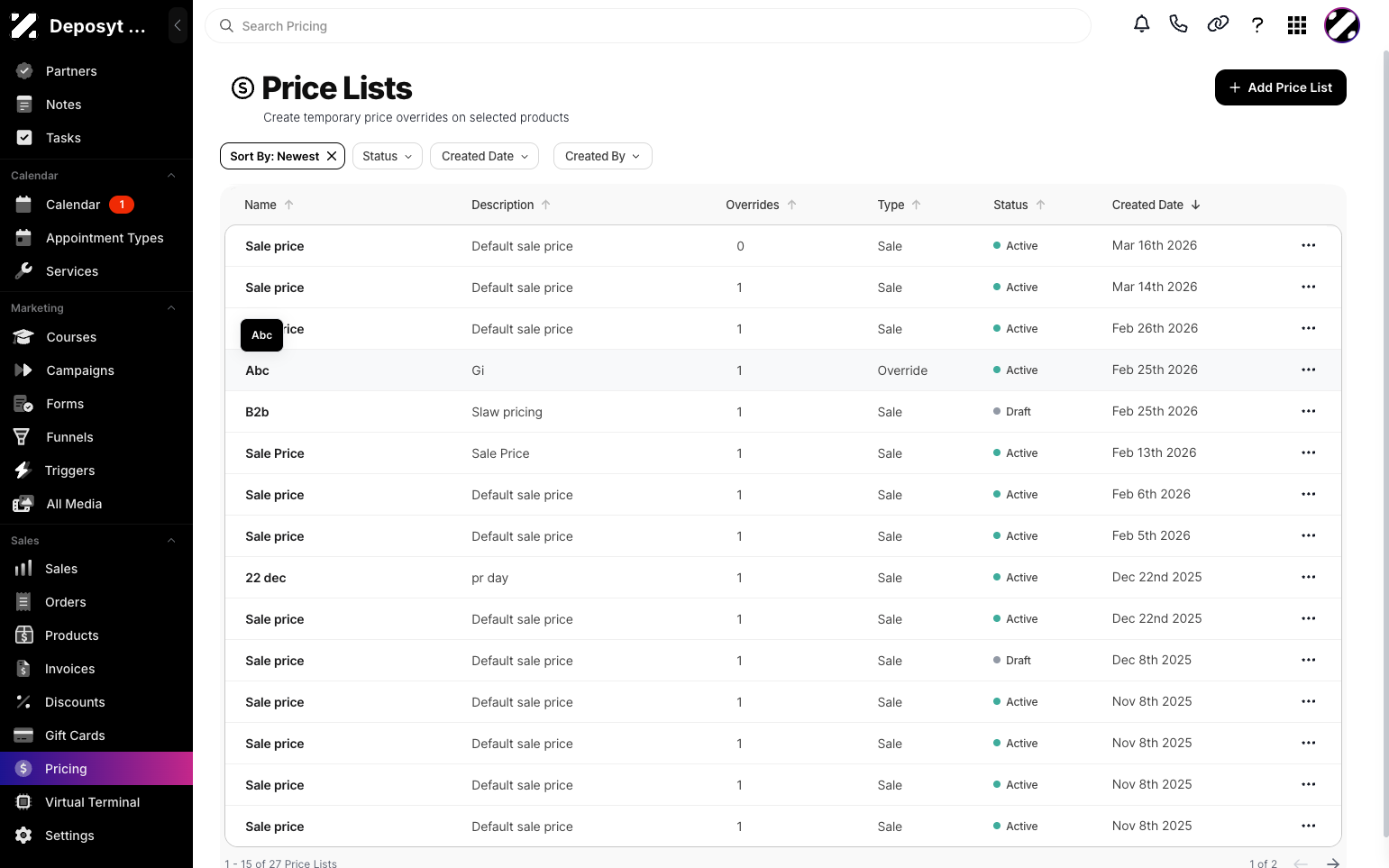Screen dimensions: 1389x868
Task: Open Invoices in the sidebar
Action: click(x=96, y=669)
